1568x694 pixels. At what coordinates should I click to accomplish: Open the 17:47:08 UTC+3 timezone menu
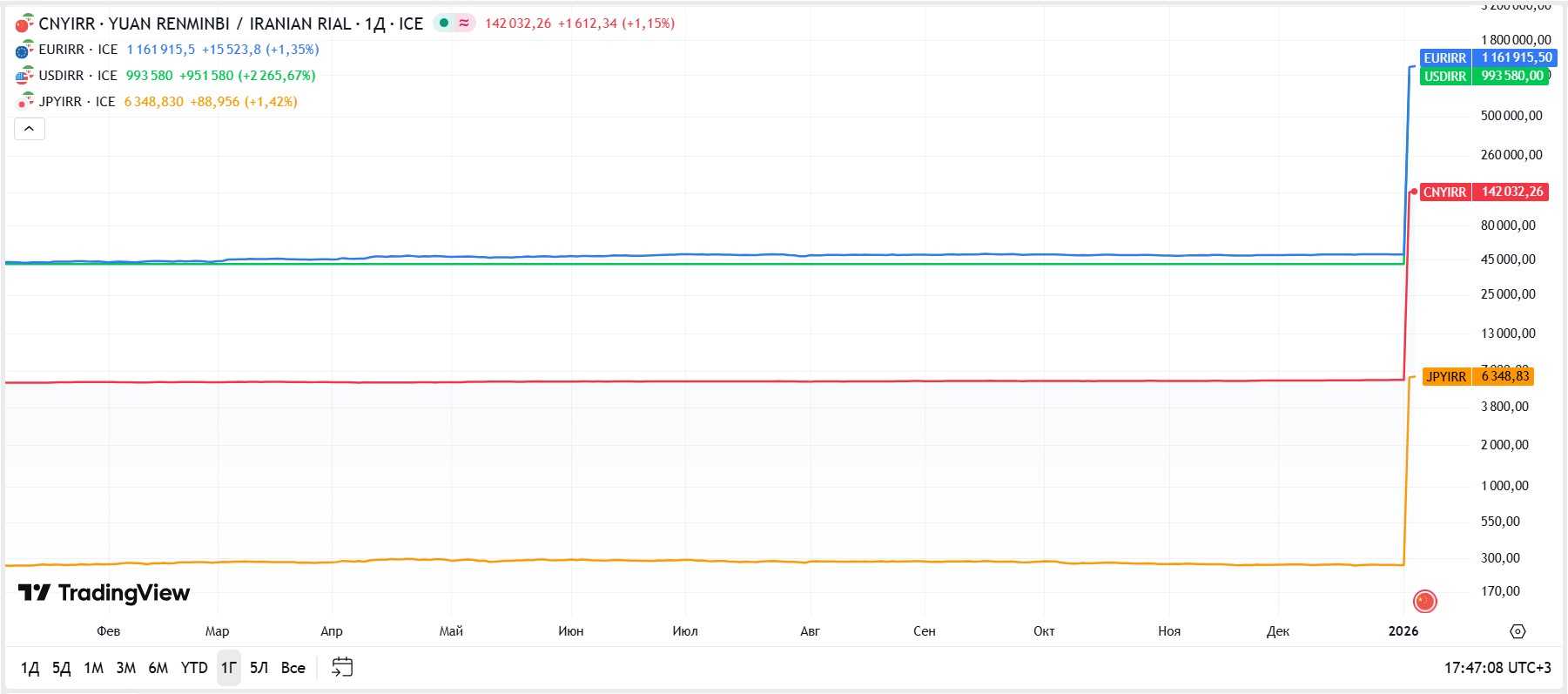click(x=1497, y=668)
